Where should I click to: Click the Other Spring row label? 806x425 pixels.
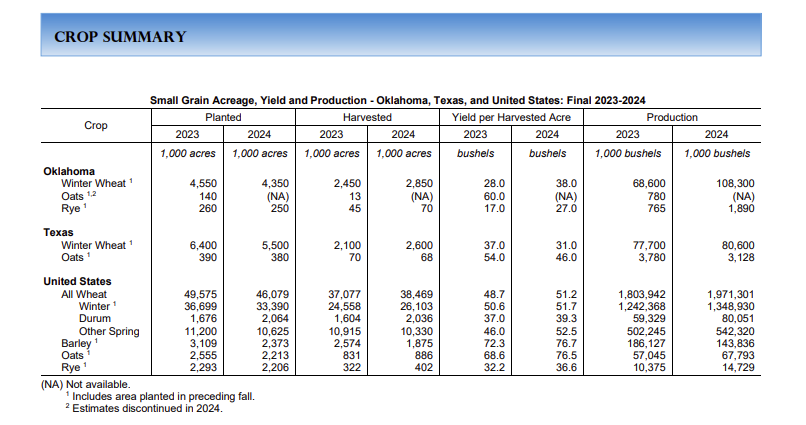tap(109, 331)
